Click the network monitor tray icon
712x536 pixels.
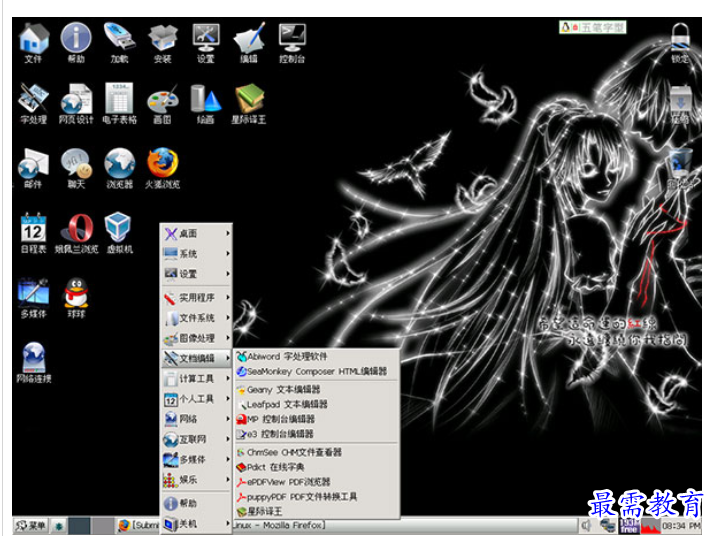pos(607,526)
